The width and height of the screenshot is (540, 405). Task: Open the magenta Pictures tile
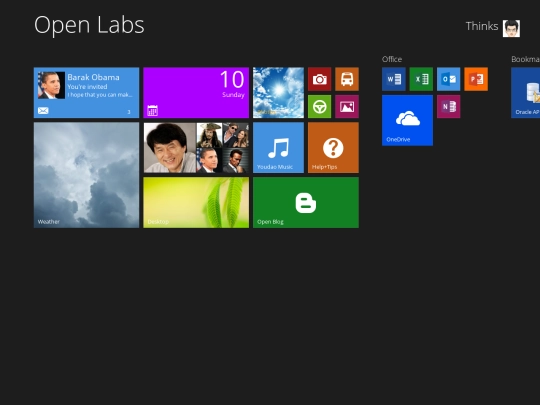point(347,107)
